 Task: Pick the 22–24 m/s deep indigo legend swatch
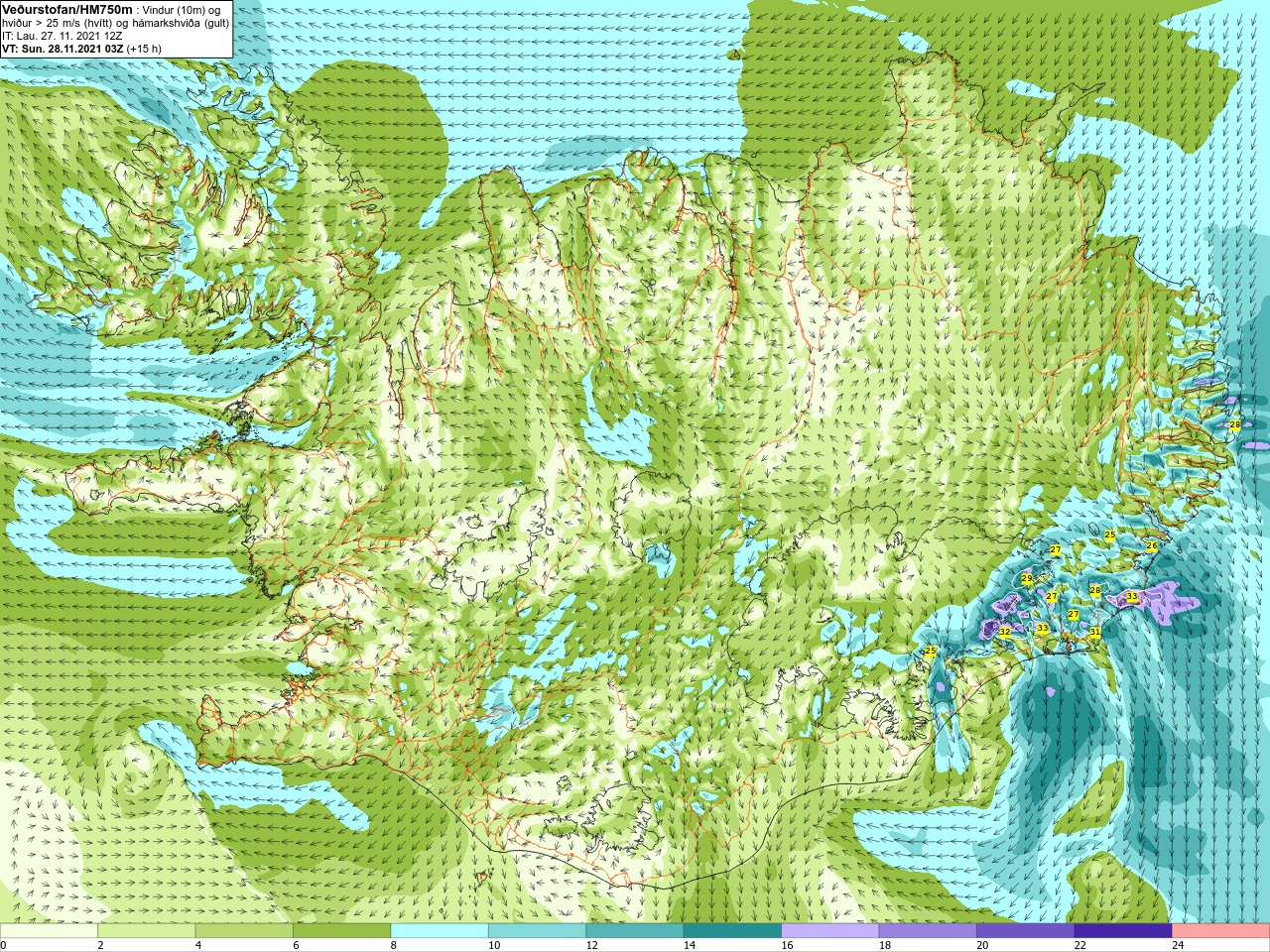tap(1123, 931)
